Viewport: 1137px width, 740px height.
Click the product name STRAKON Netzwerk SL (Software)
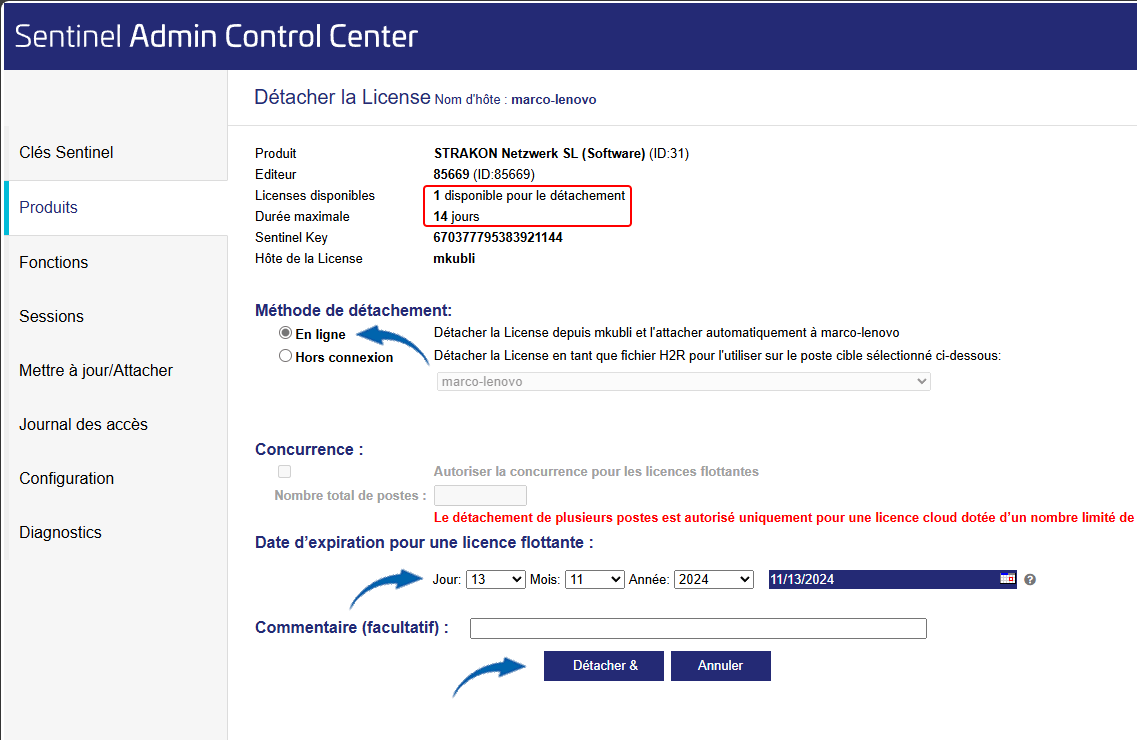tap(539, 153)
